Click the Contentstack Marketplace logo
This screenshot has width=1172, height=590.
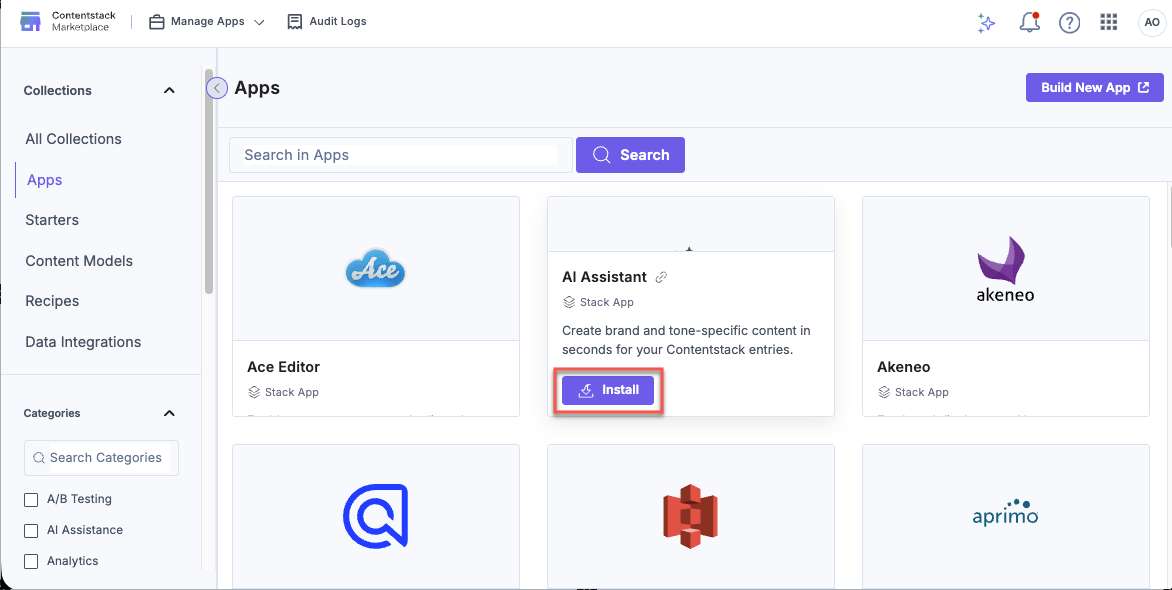pyautogui.click(x=69, y=22)
